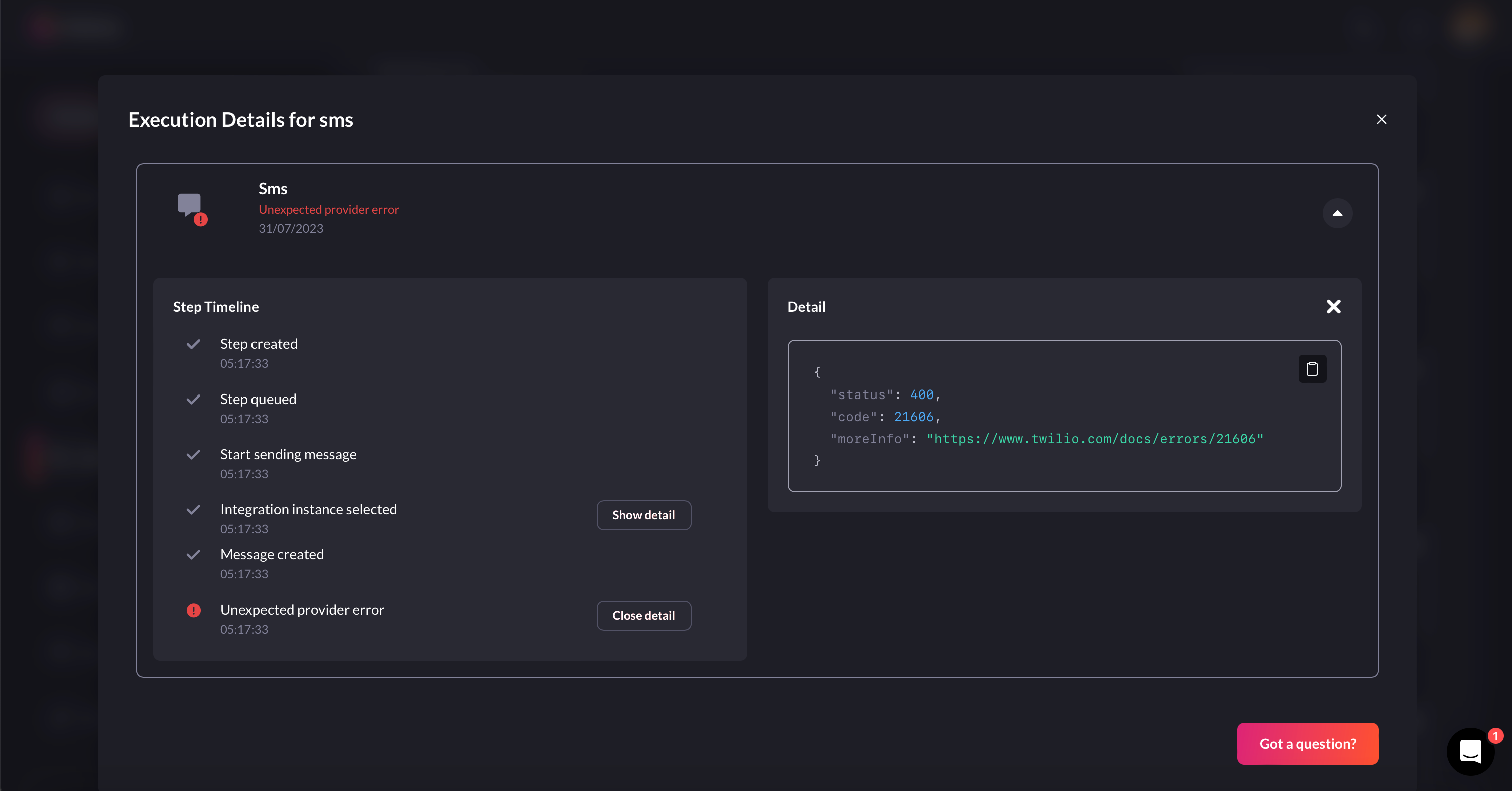
Task: Click the Twilio errors URL text
Action: tap(1095, 439)
